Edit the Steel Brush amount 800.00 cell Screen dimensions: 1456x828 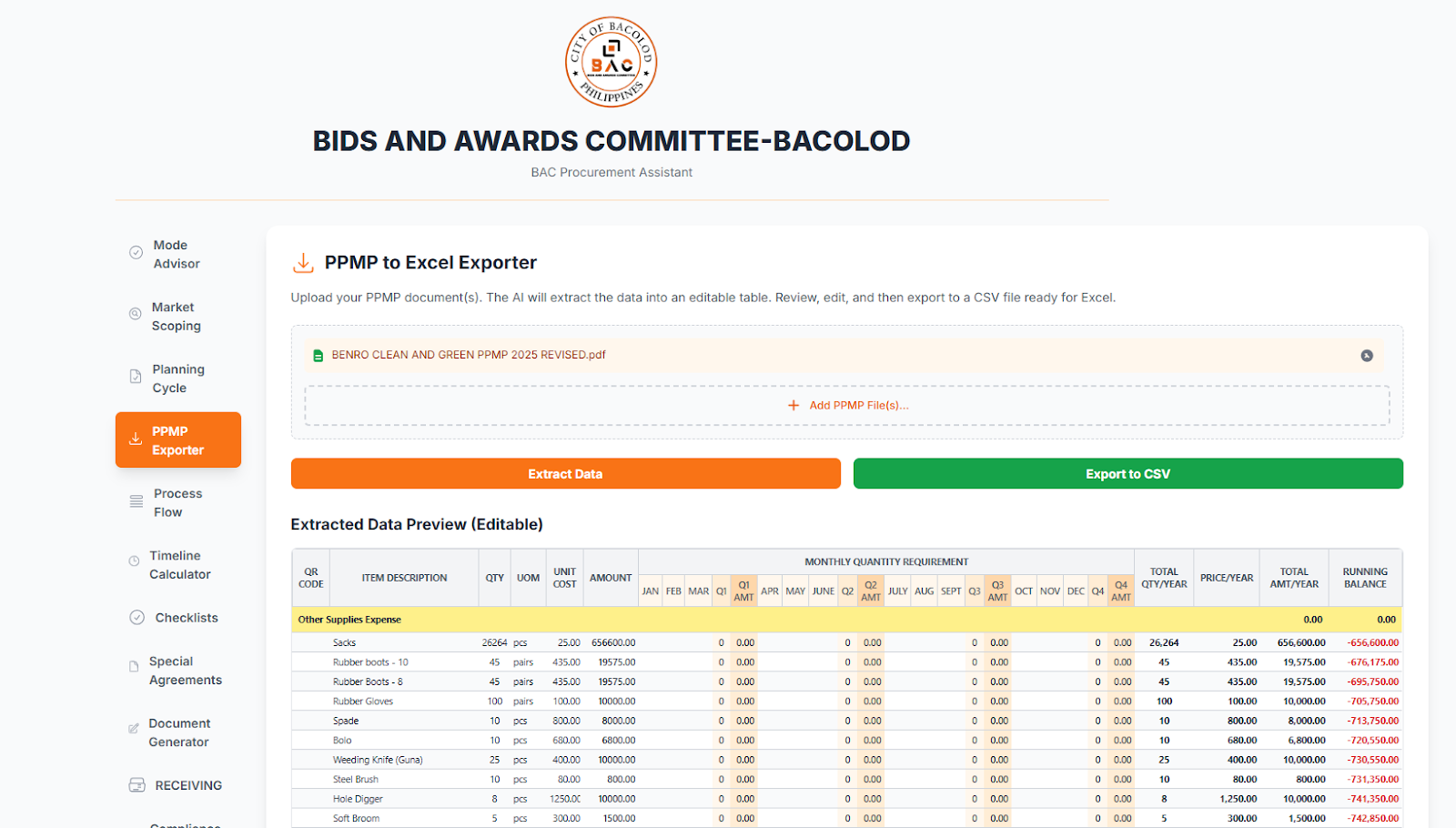click(x=611, y=780)
